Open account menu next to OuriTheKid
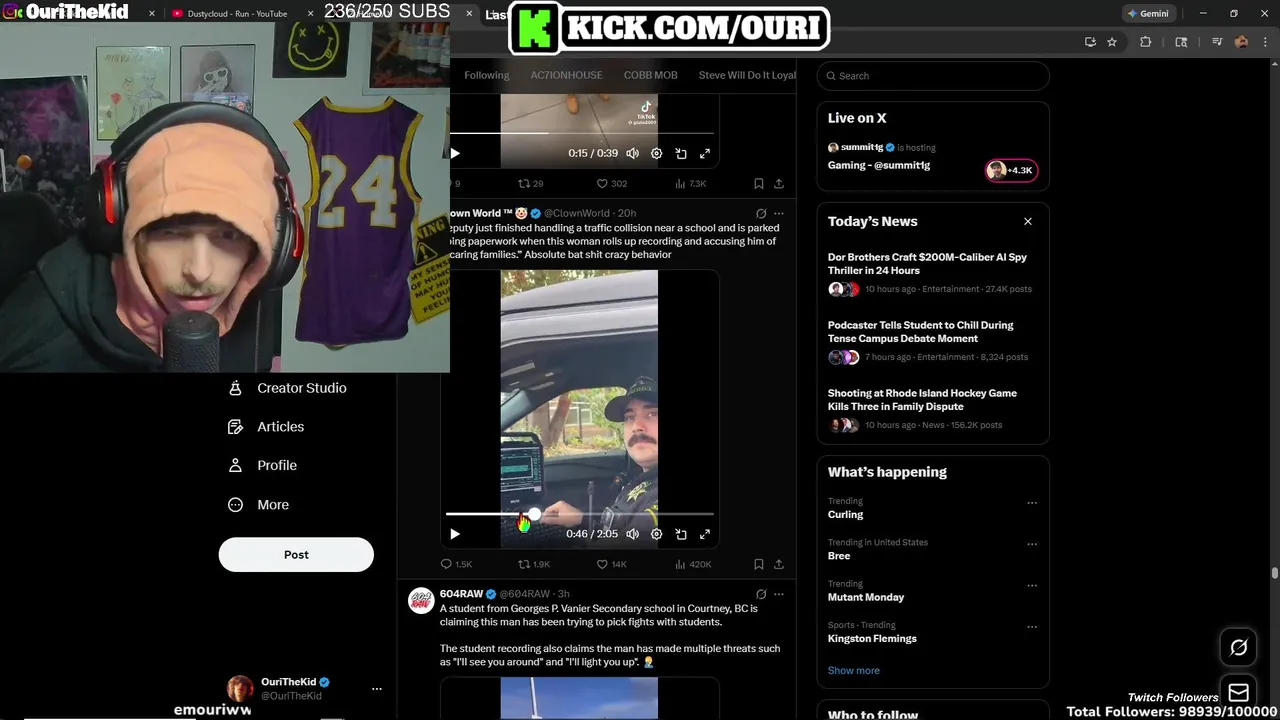This screenshot has width=1280, height=720. (377, 689)
